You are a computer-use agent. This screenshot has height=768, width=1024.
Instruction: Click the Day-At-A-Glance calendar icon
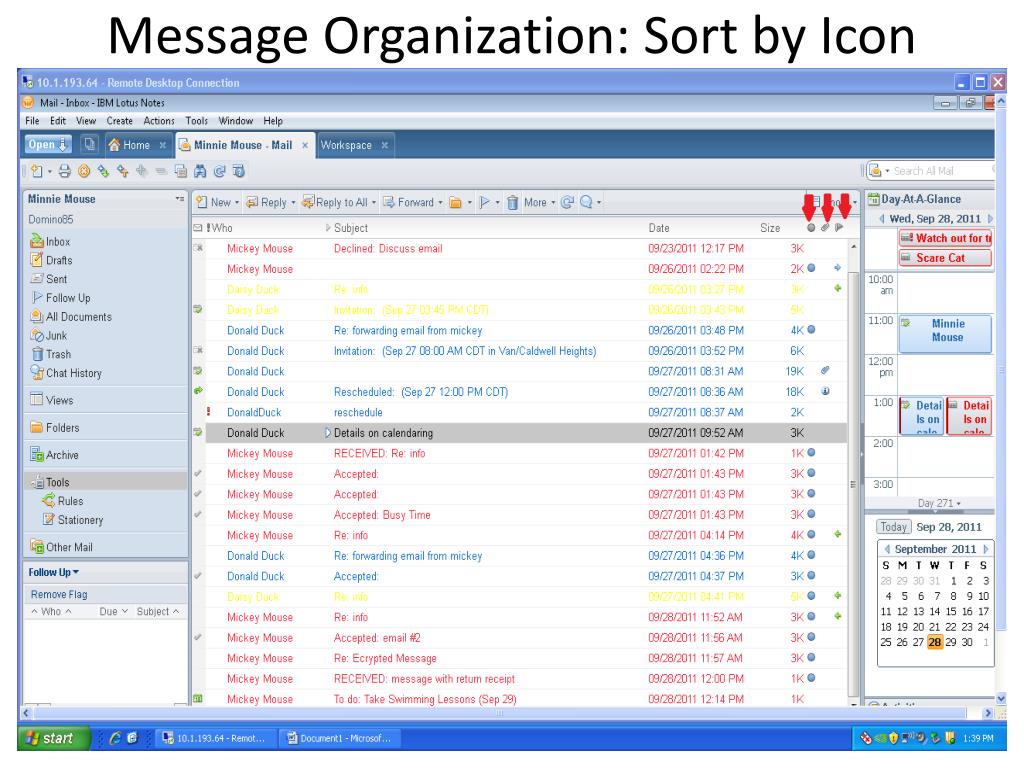[x=873, y=199]
